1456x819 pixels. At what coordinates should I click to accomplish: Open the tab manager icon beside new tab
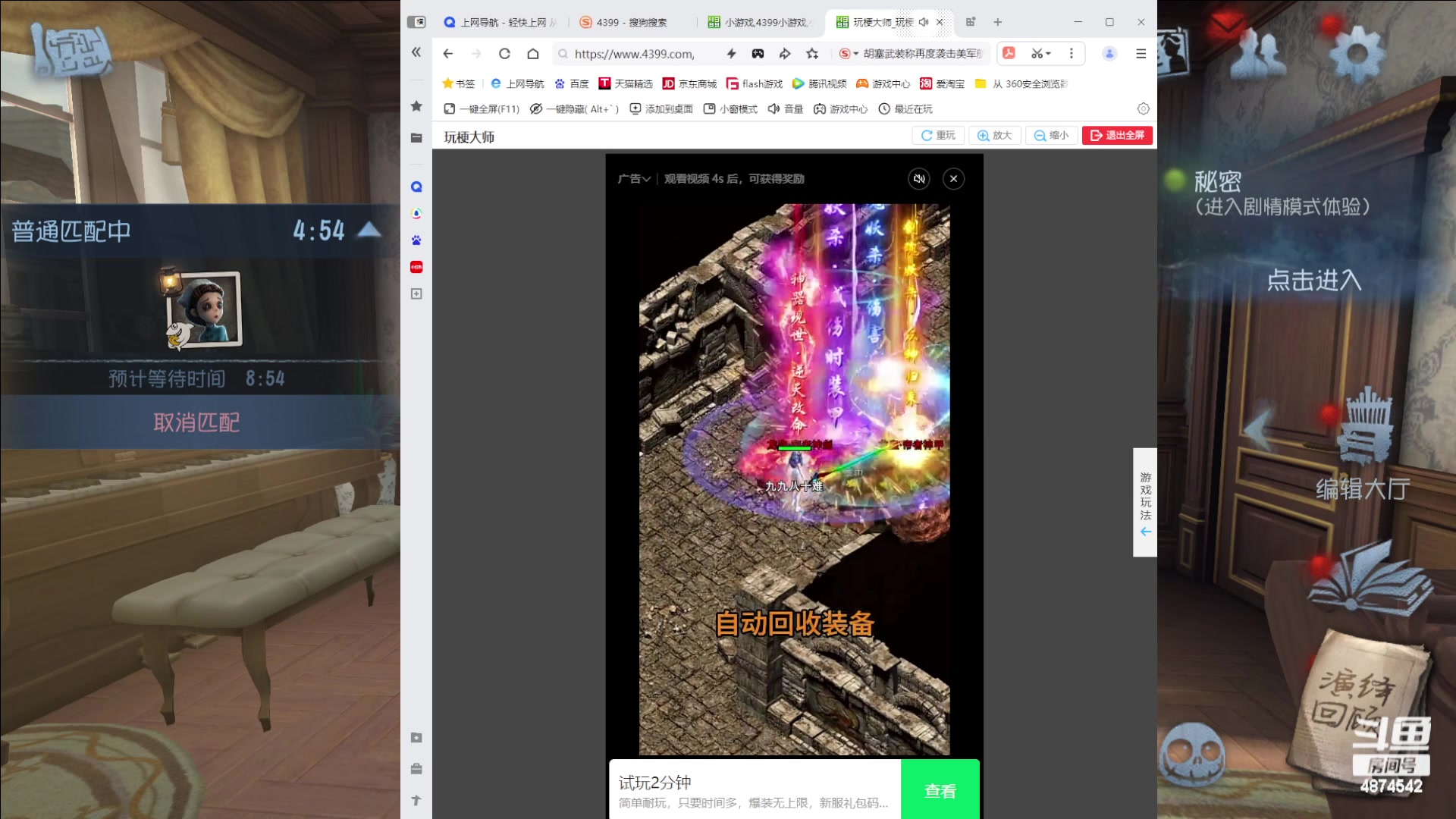(971, 22)
